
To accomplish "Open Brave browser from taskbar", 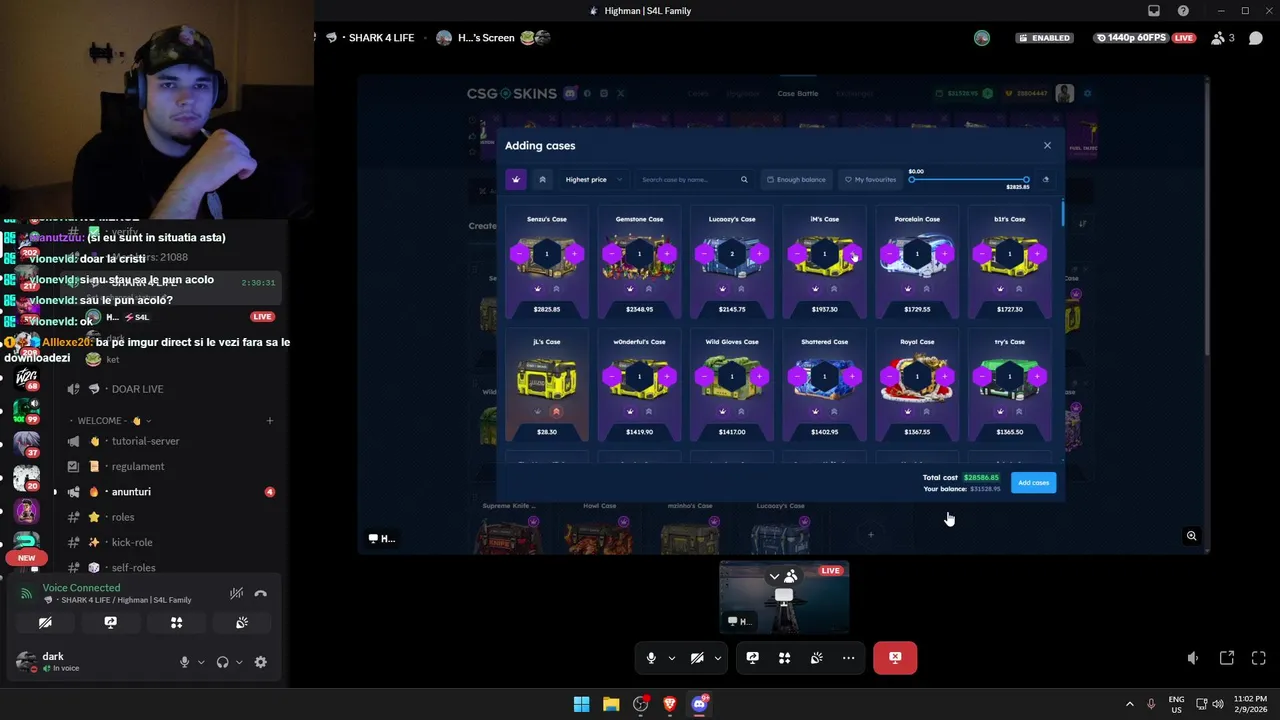I will tap(670, 704).
